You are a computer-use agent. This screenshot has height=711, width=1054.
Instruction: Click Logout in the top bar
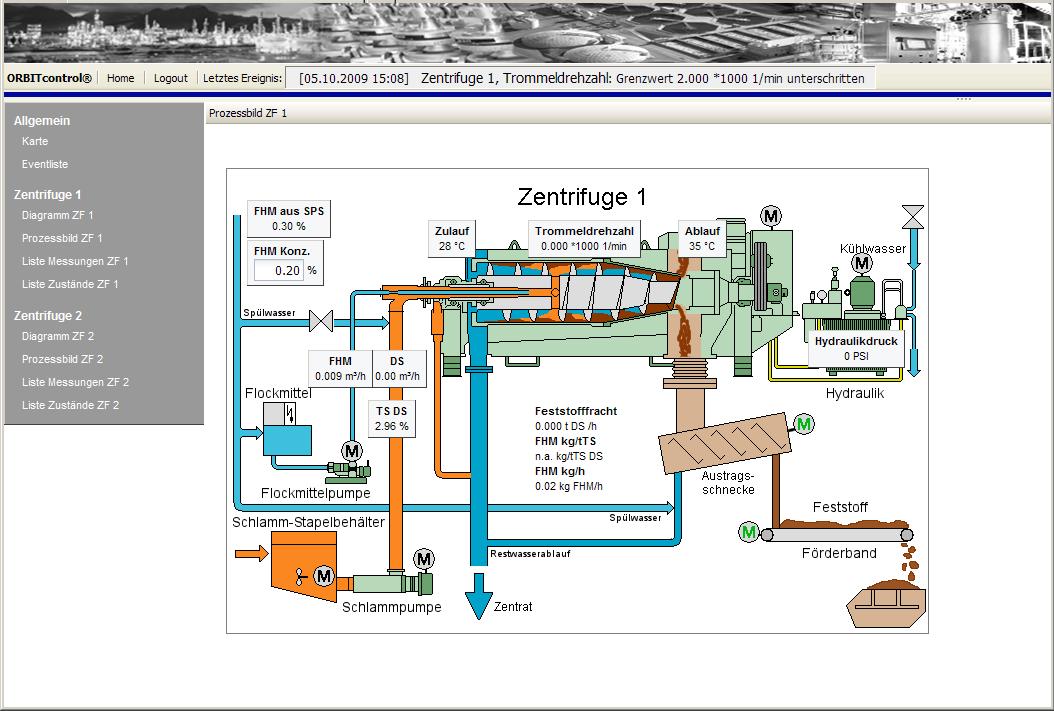pyautogui.click(x=170, y=78)
